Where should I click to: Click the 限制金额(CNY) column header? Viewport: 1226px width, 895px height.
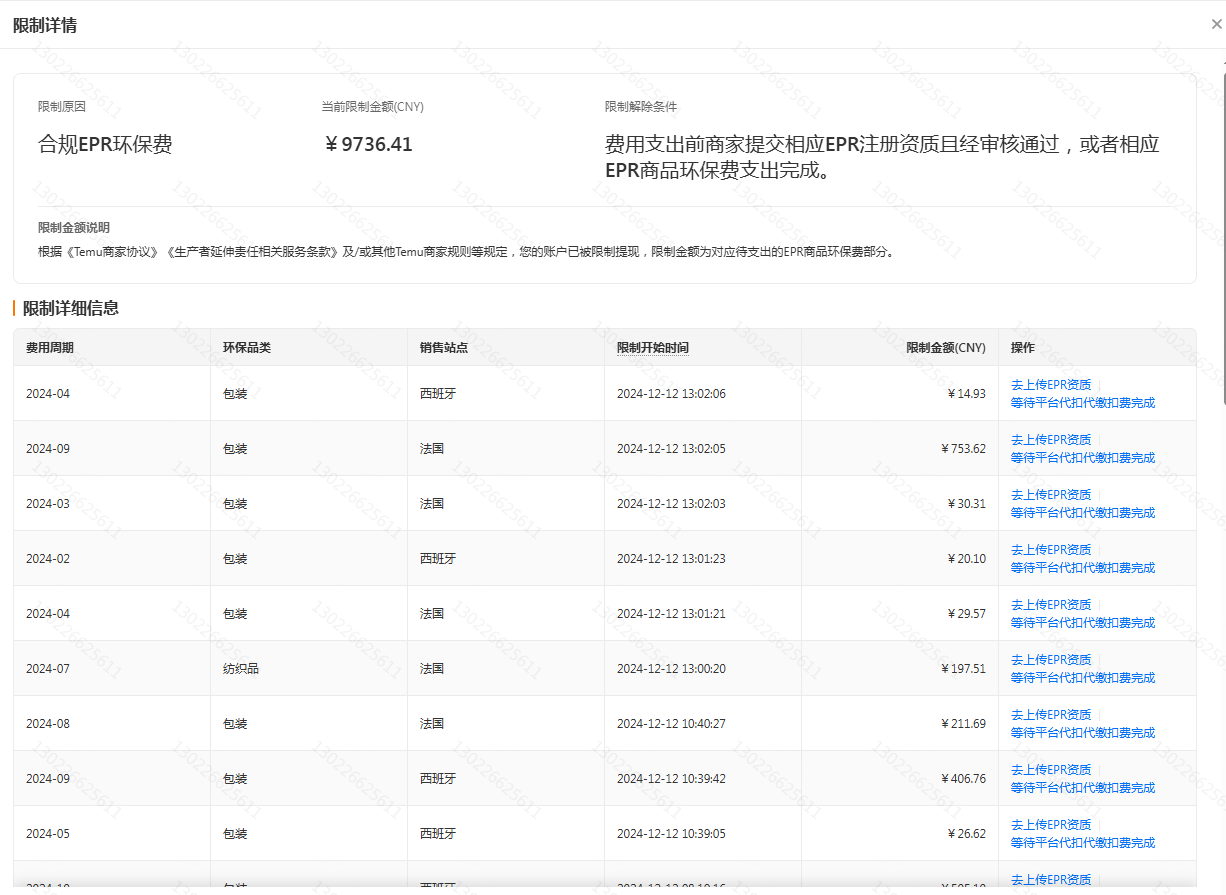coord(946,348)
